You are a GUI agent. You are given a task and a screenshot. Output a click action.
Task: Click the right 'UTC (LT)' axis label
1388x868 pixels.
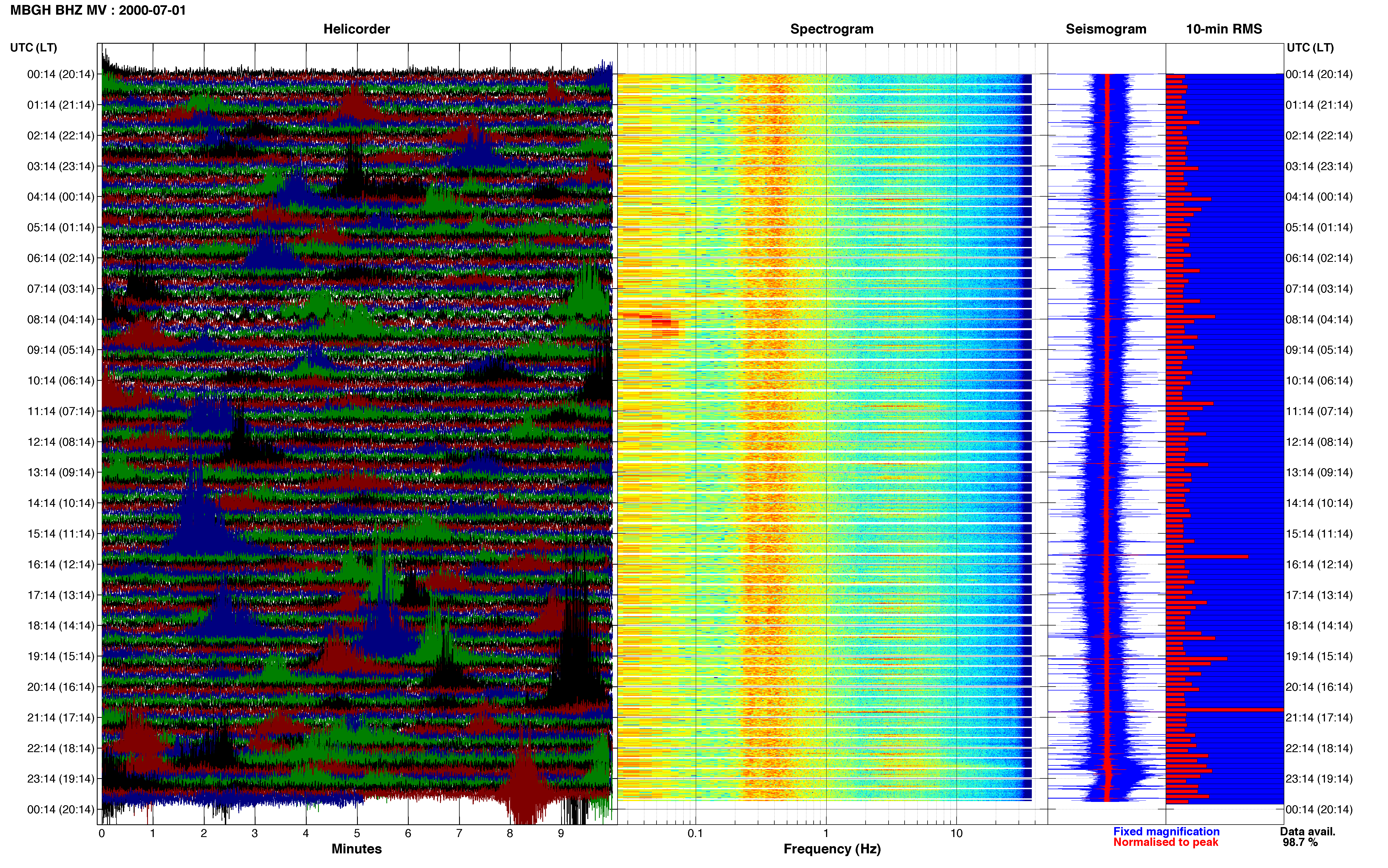(x=1310, y=48)
